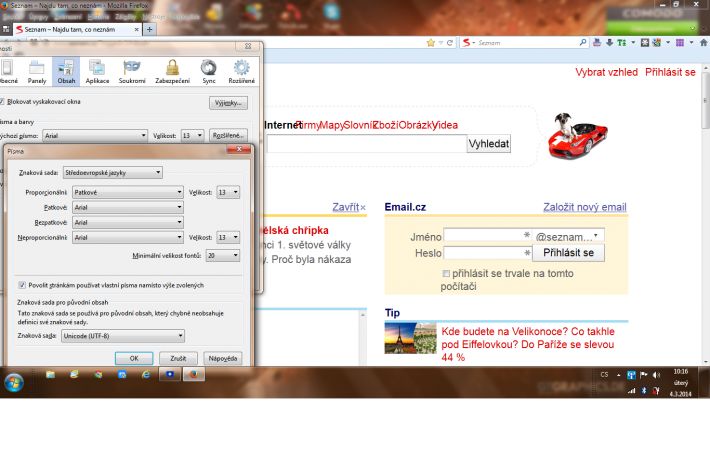Click the Jméno email input field
The width and height of the screenshot is (710, 470).
coord(488,235)
